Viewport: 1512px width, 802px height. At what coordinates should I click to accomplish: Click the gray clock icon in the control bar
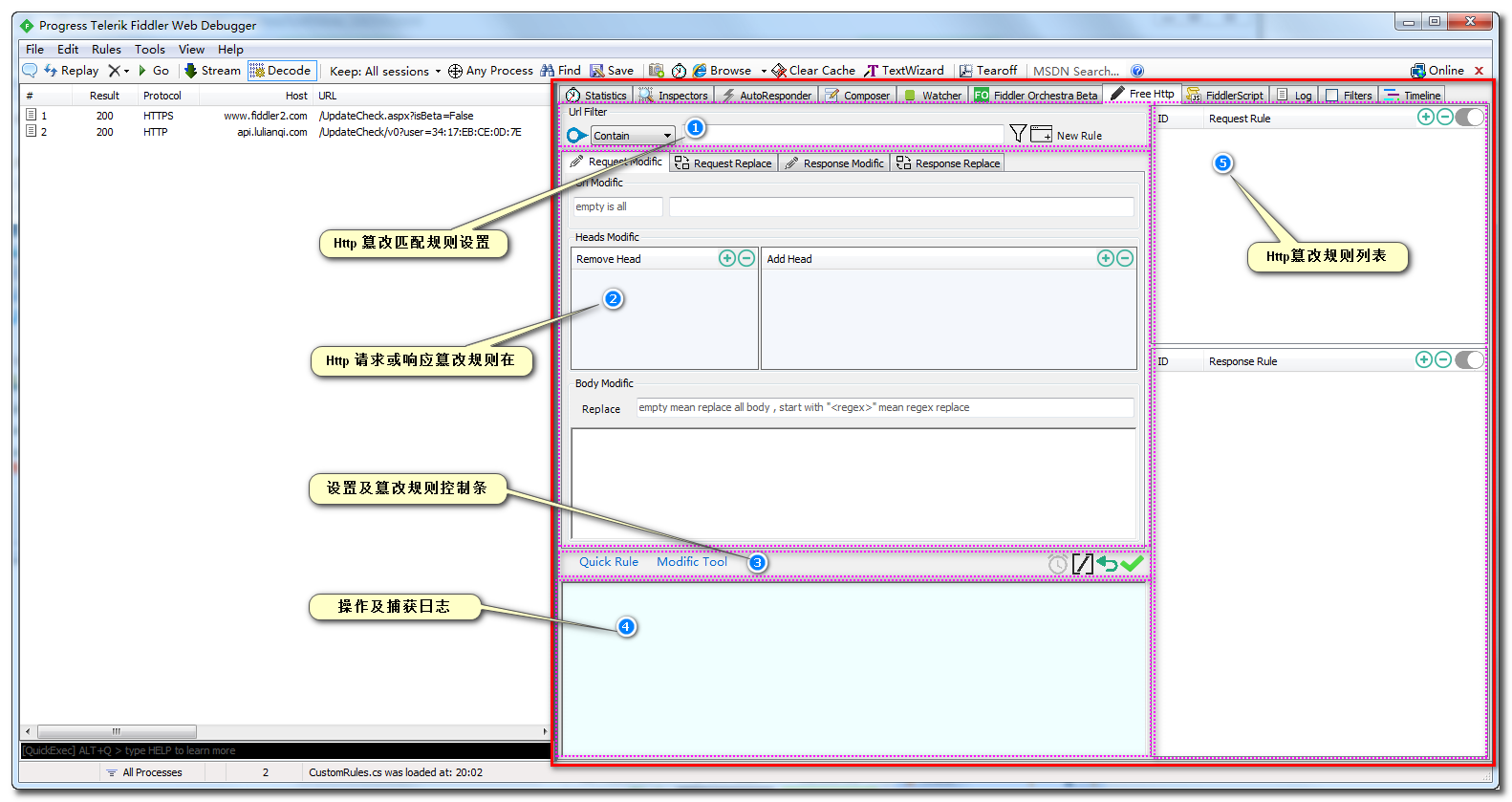[1058, 564]
